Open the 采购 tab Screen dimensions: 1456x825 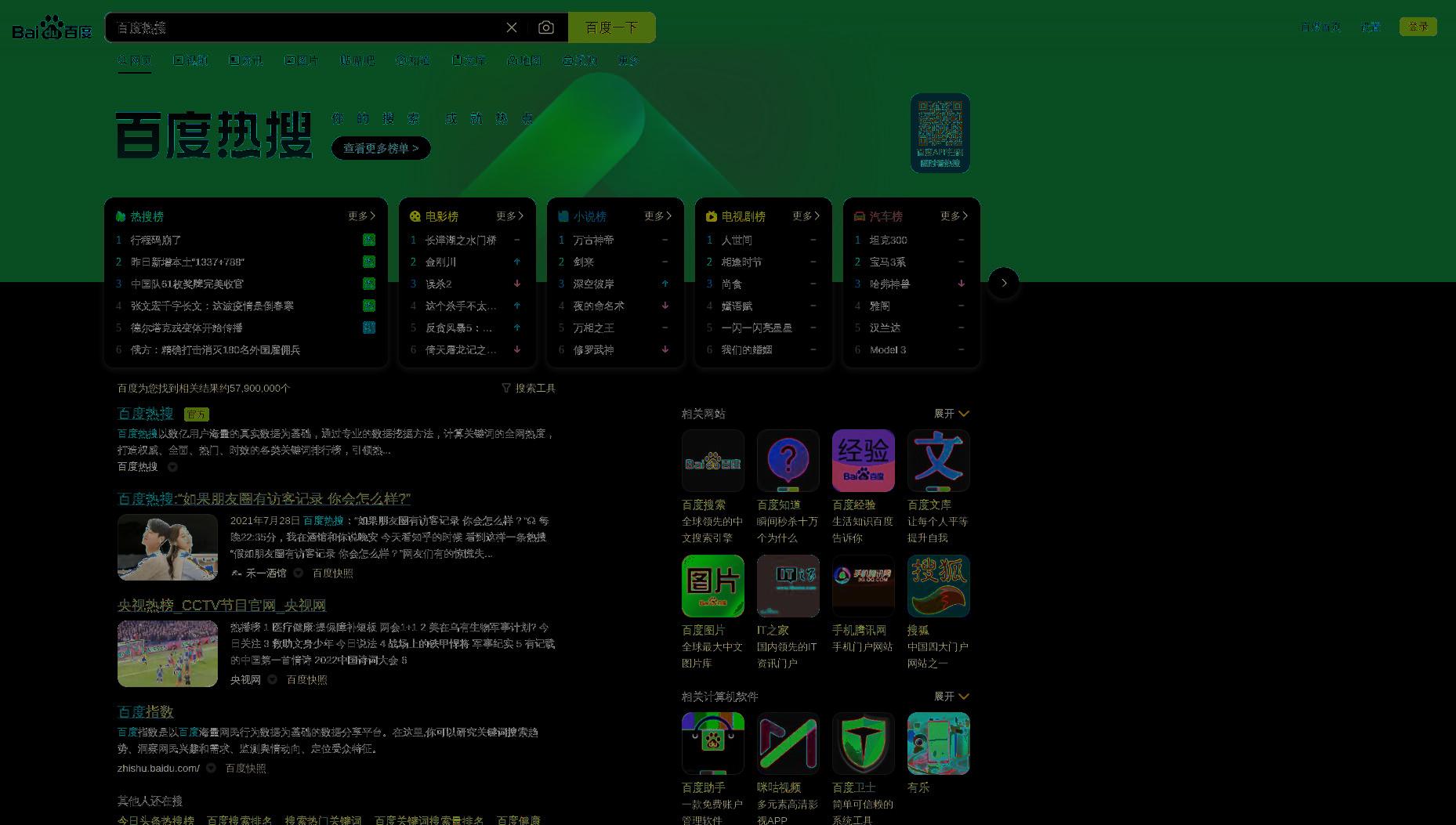point(580,60)
